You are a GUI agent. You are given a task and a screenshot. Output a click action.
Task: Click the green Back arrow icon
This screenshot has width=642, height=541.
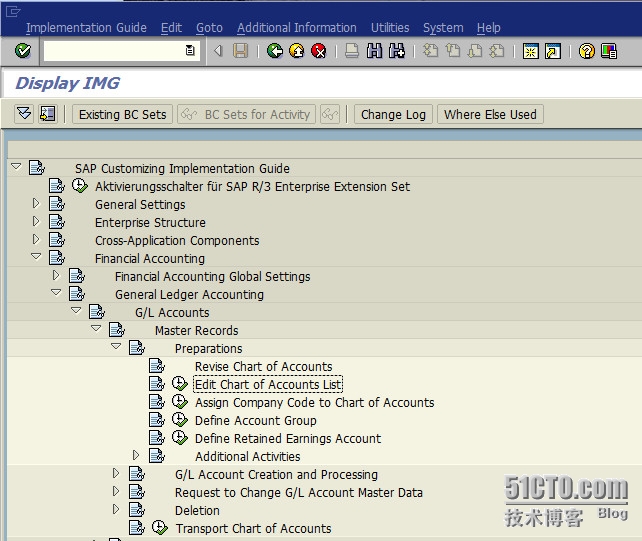pos(275,51)
